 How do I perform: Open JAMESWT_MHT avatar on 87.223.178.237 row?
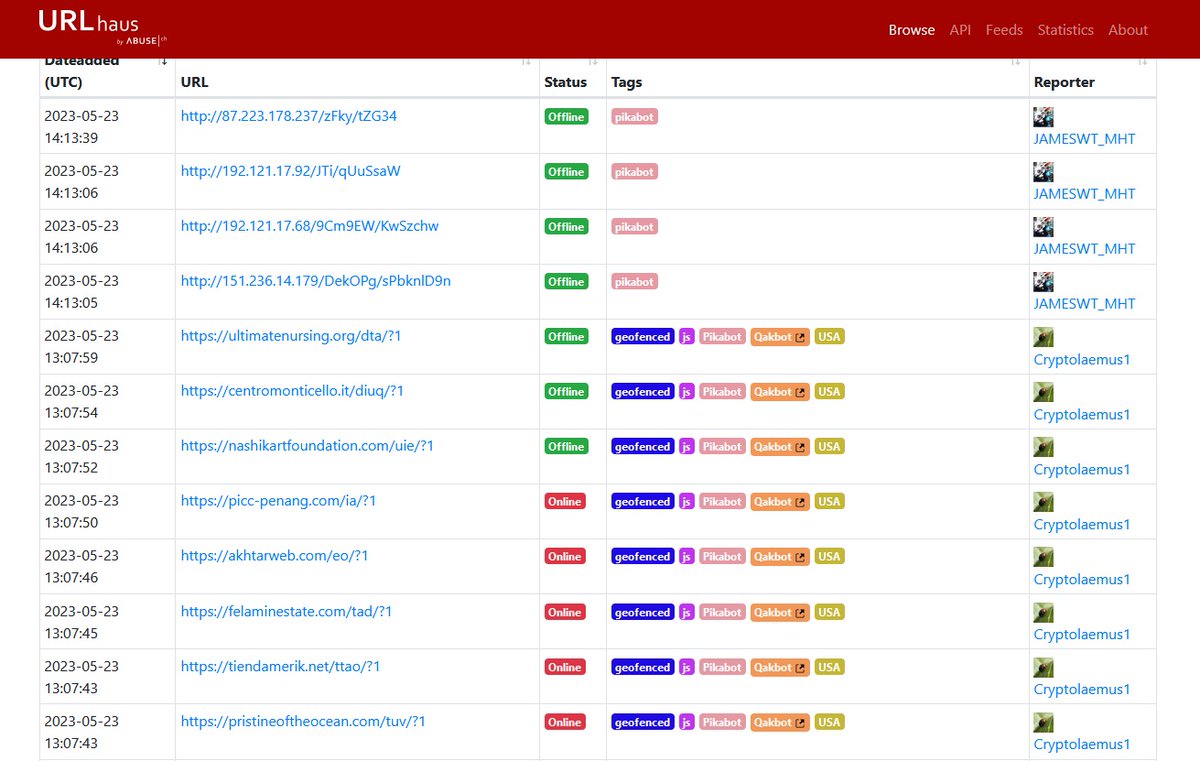[1044, 117]
